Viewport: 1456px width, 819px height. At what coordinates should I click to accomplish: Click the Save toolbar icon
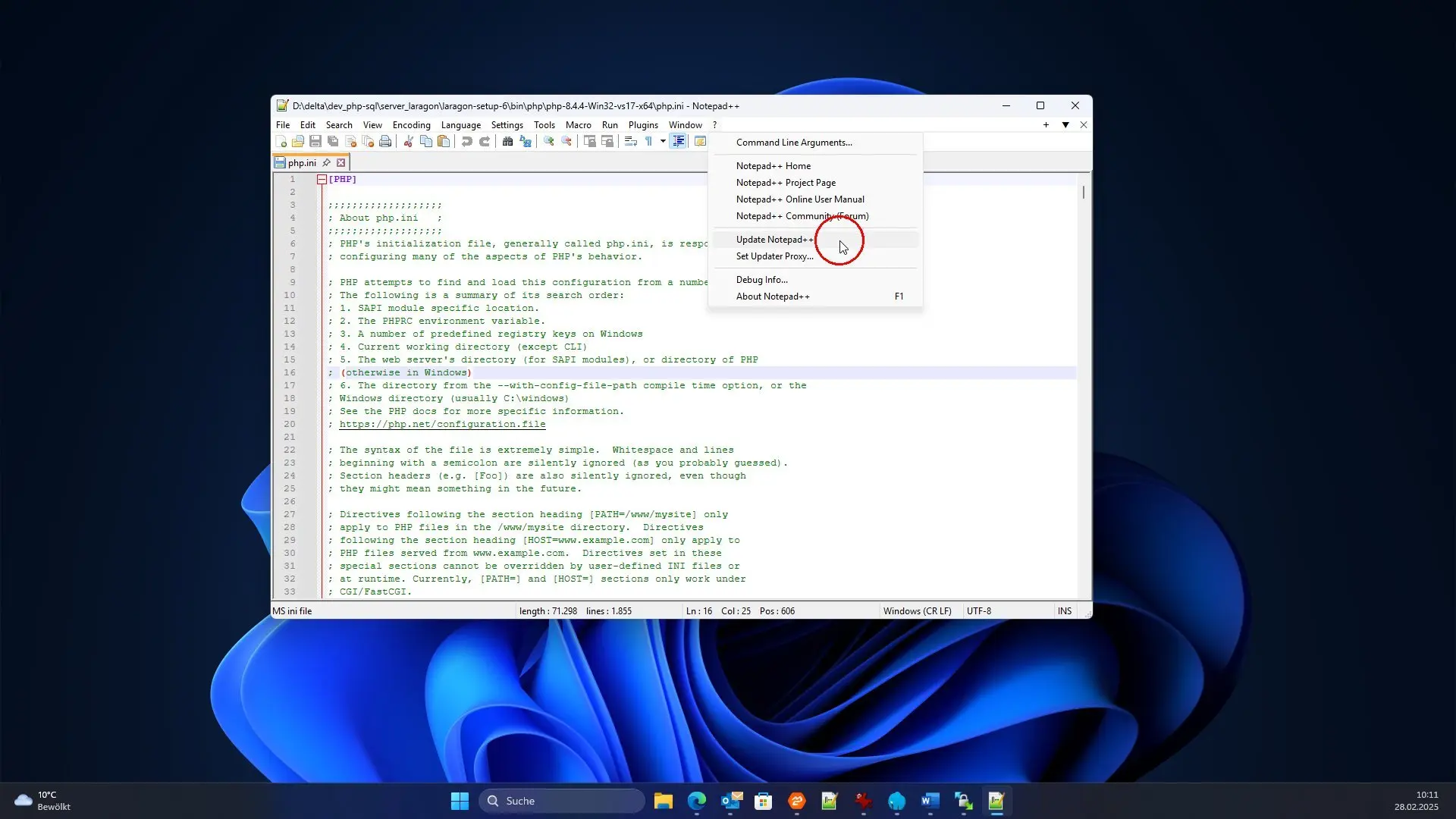315,142
